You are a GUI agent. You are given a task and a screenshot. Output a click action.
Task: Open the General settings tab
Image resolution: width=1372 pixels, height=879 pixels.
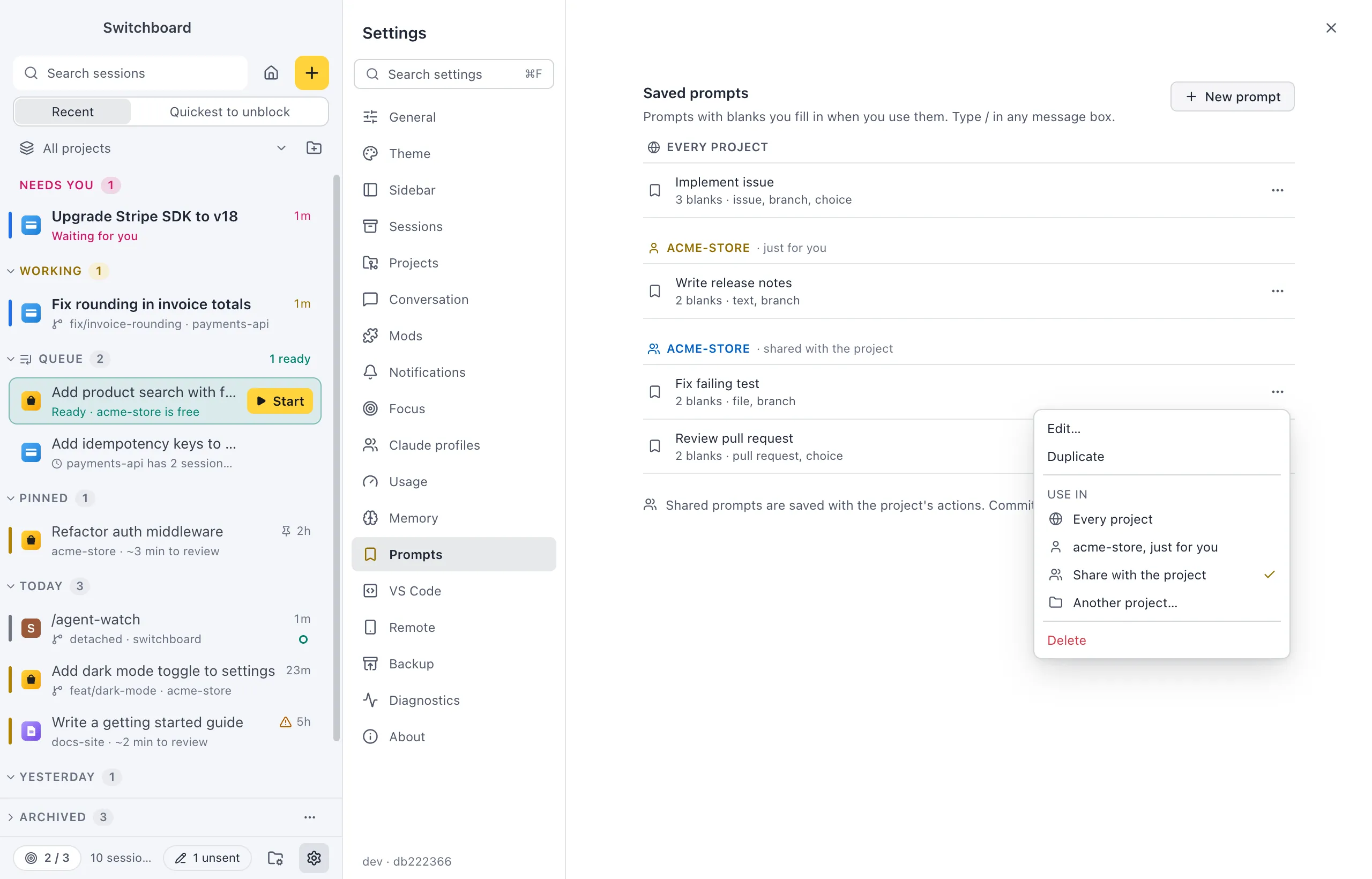point(454,117)
